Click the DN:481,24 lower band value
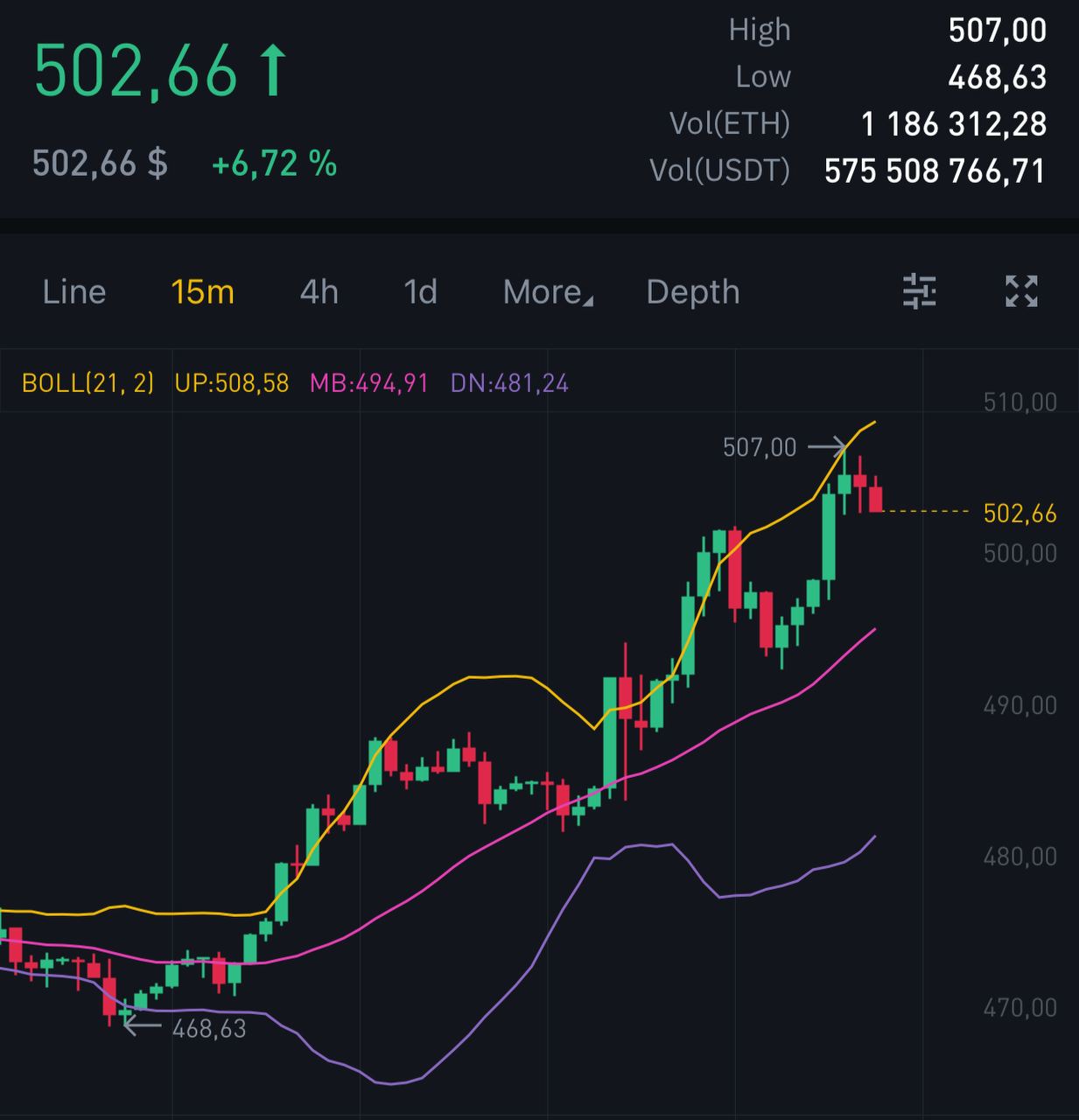 click(509, 383)
